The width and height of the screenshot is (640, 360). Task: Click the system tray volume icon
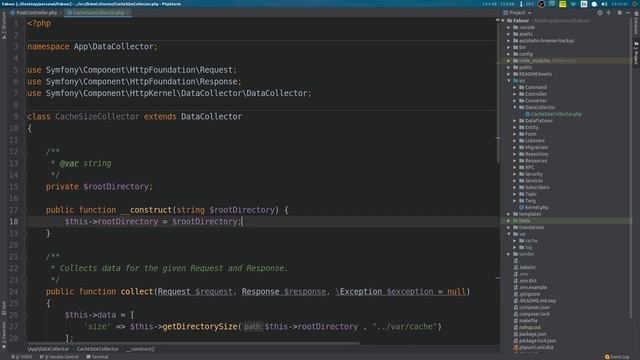pyautogui.click(x=604, y=4)
